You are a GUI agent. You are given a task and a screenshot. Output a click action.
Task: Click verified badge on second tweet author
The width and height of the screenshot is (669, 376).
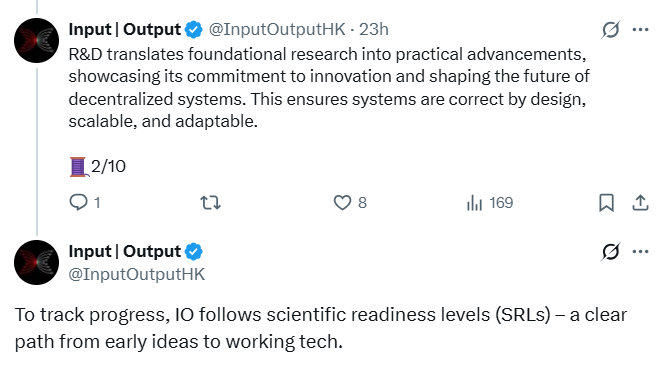point(193,251)
